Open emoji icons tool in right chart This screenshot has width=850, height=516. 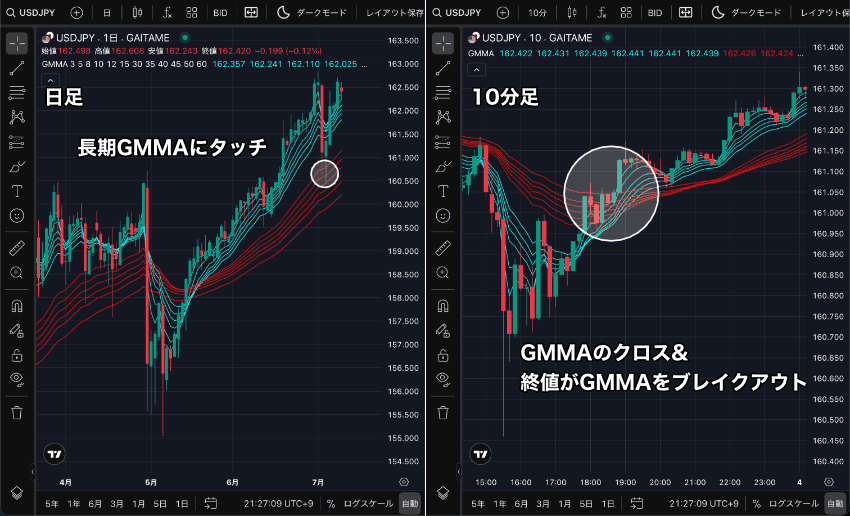pos(443,216)
